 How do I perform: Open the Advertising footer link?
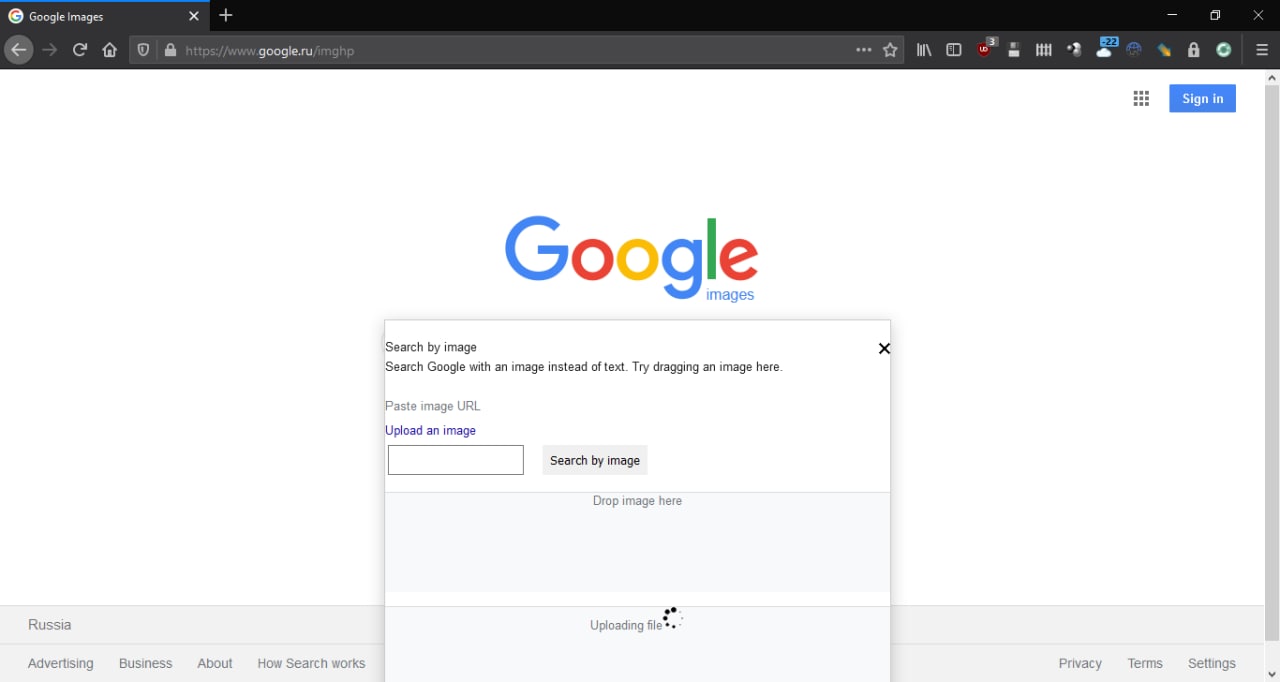tap(61, 663)
